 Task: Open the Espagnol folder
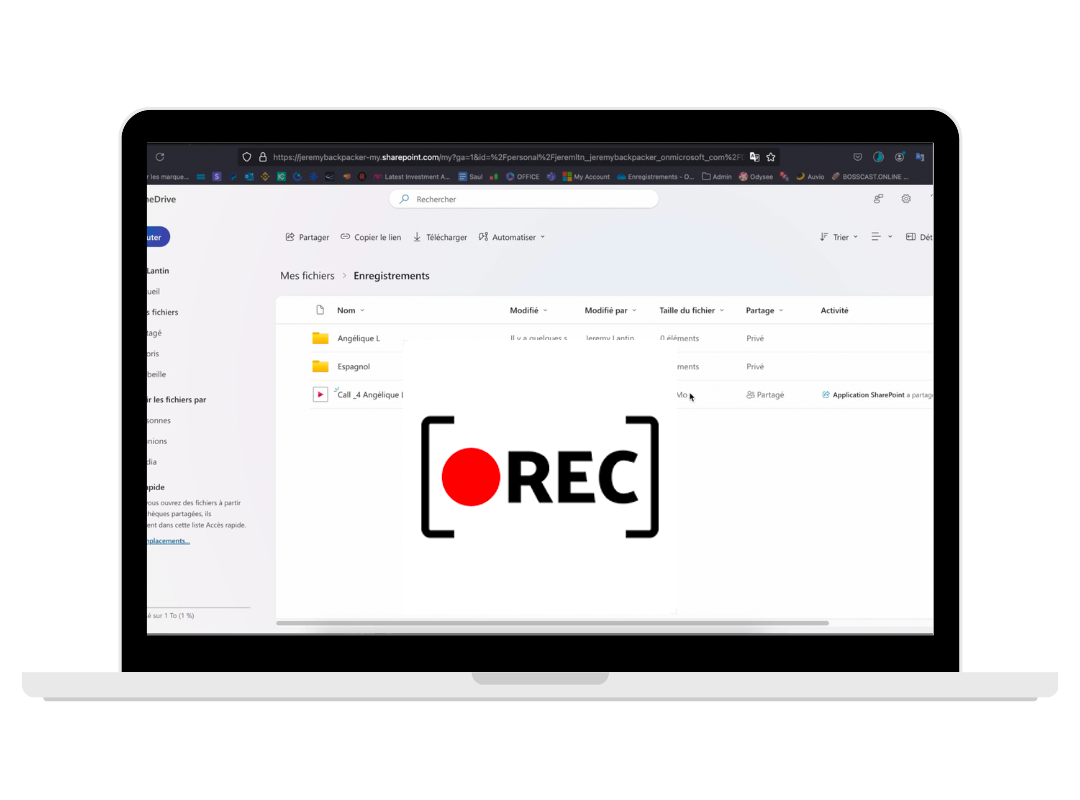[353, 366]
